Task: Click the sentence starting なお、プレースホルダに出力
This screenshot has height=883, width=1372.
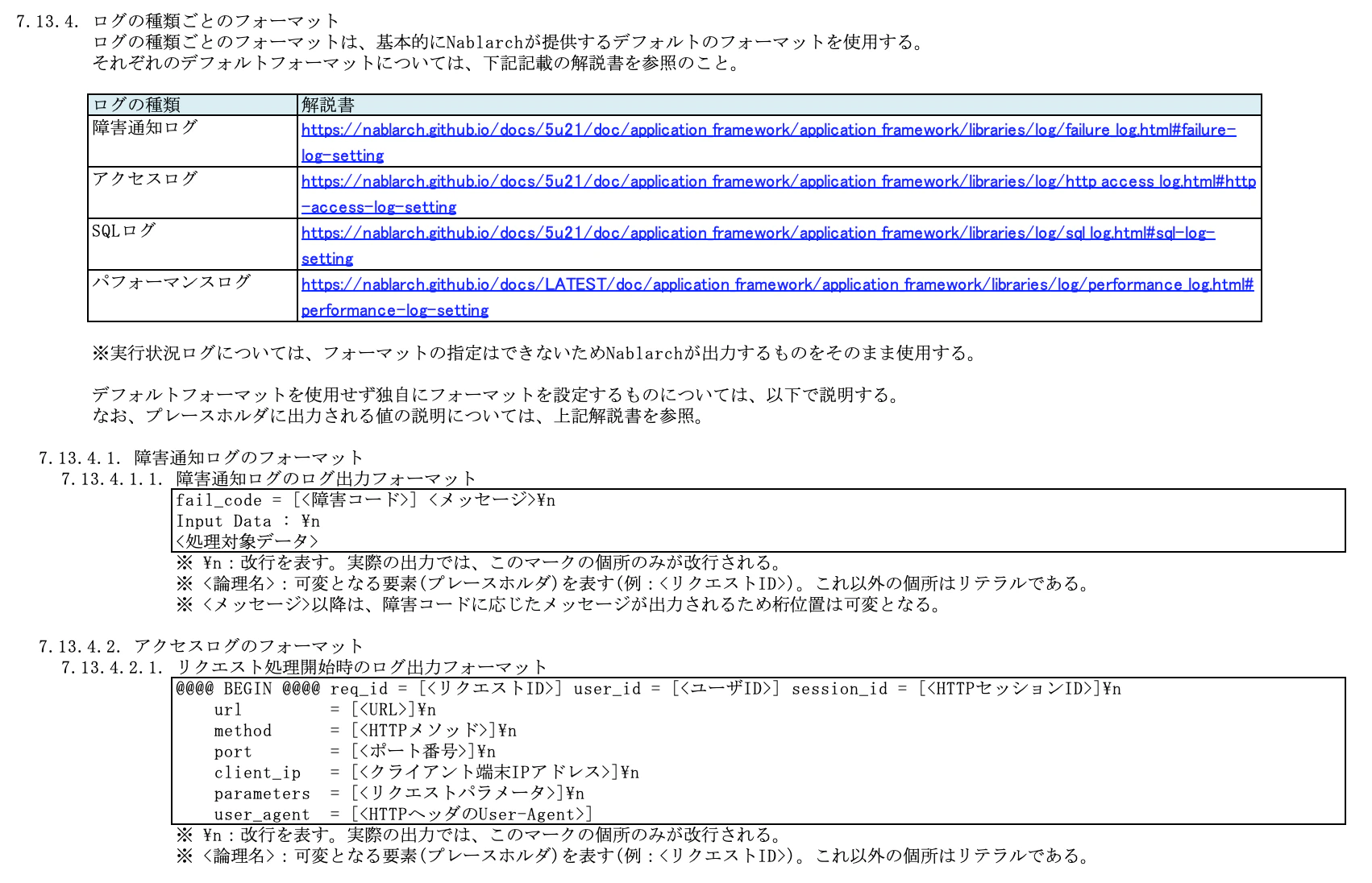Action: [399, 416]
